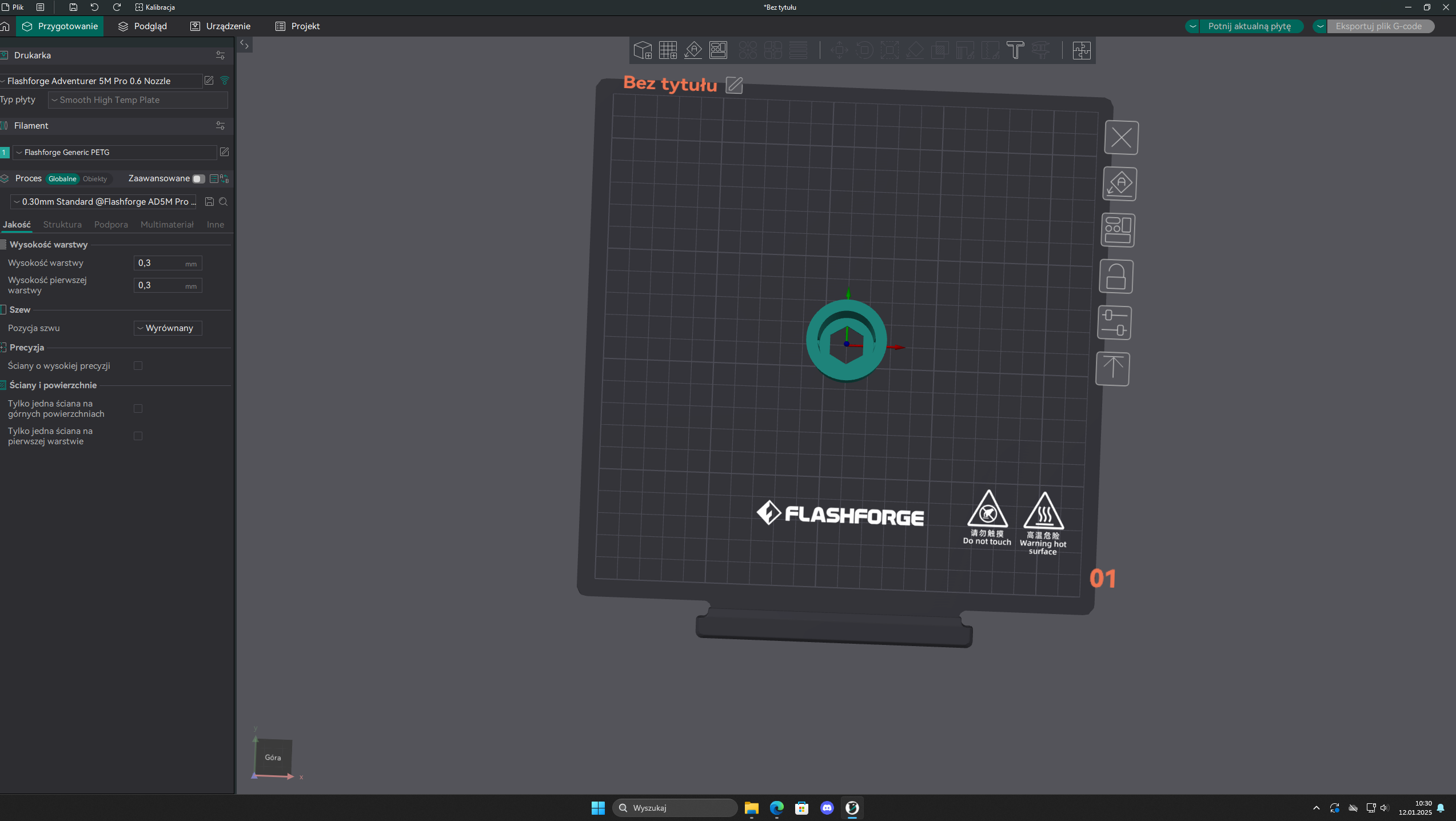The image size is (1456, 821).
Task: Open the dropdown arrow next to Potnij aktualną płytę
Action: (1192, 26)
